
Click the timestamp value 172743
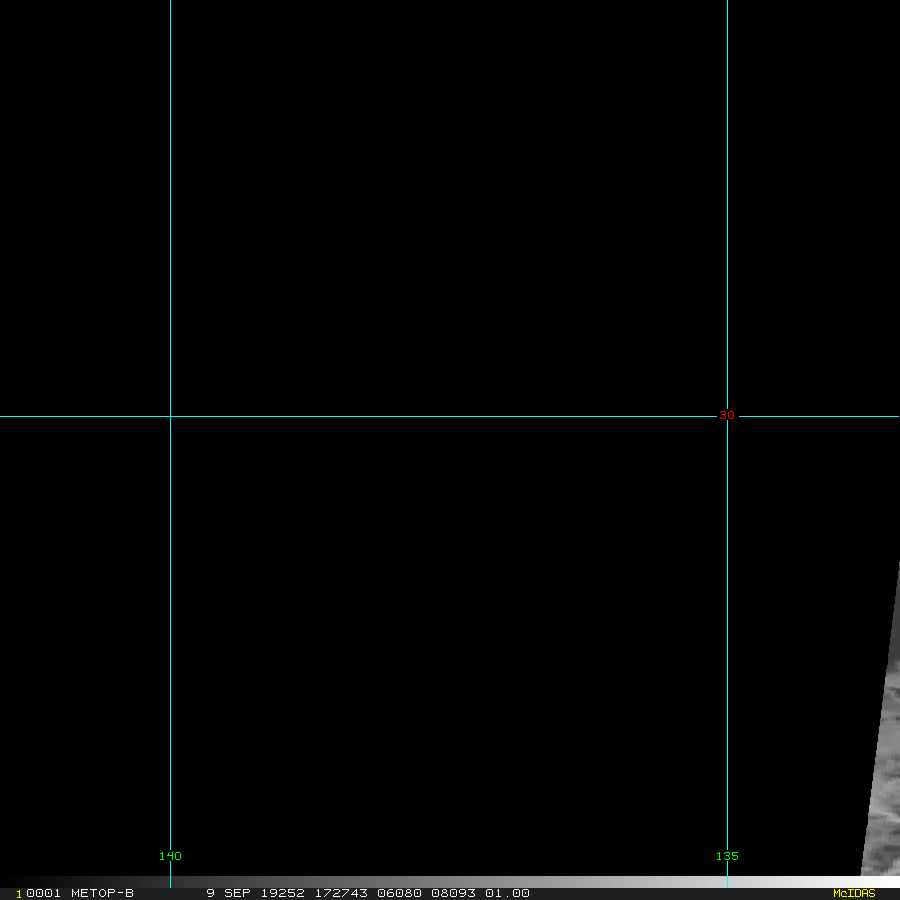click(x=341, y=893)
